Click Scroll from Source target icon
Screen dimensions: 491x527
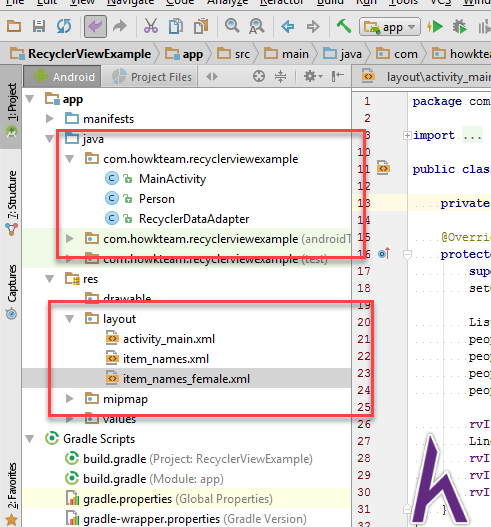[x=259, y=76]
